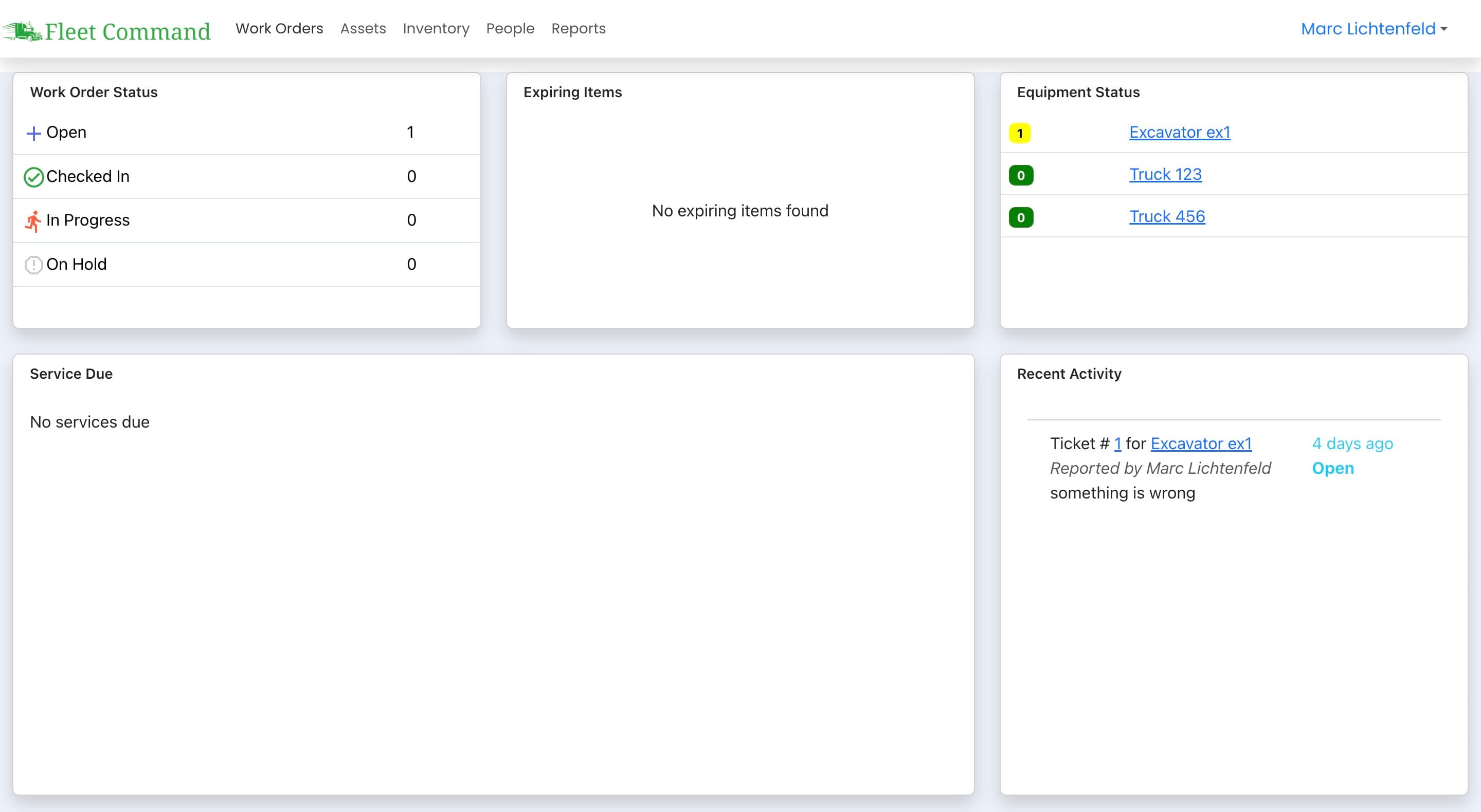
Task: Select the On Hold status row label
Action: 77,264
